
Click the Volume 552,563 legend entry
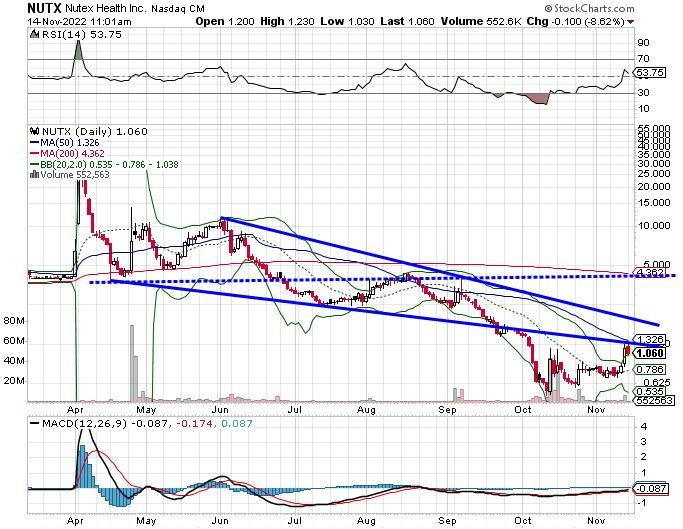tap(74, 175)
